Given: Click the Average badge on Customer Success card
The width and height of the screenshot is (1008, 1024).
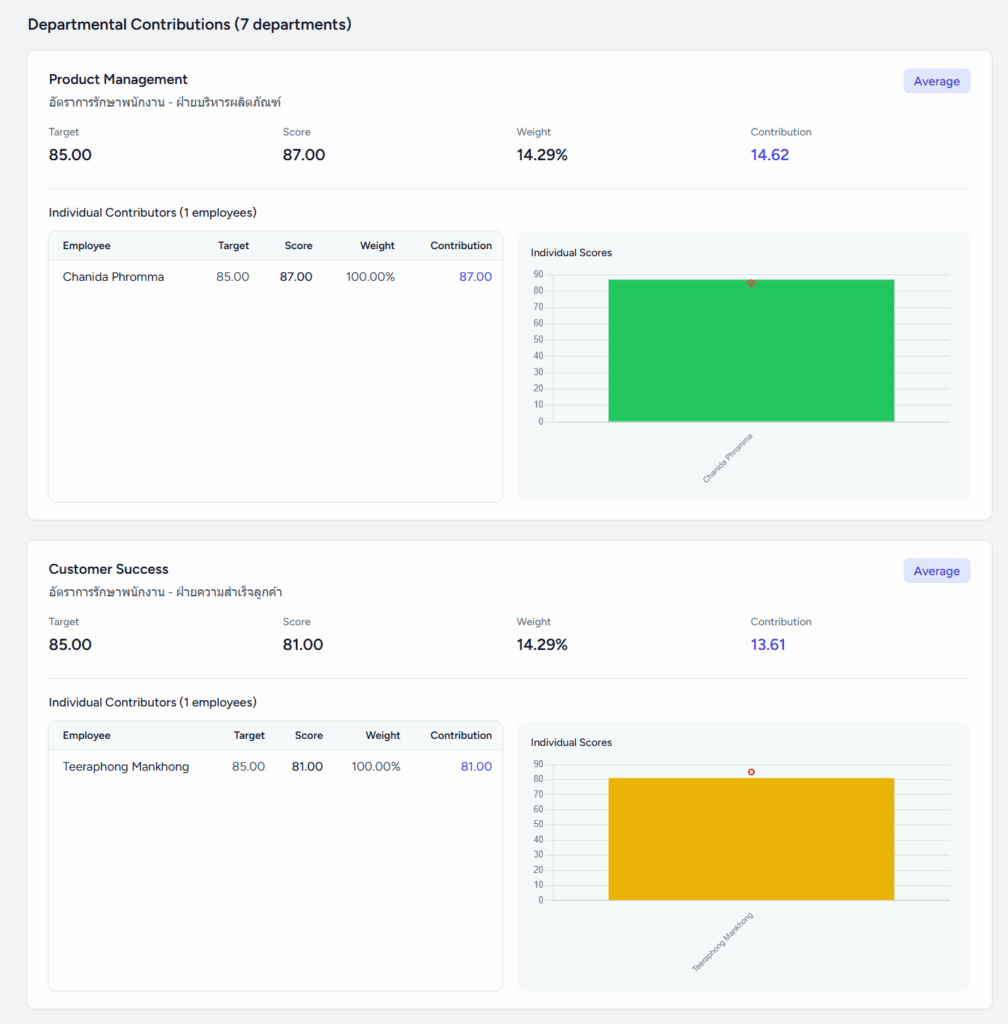Looking at the screenshot, I should (936, 571).
